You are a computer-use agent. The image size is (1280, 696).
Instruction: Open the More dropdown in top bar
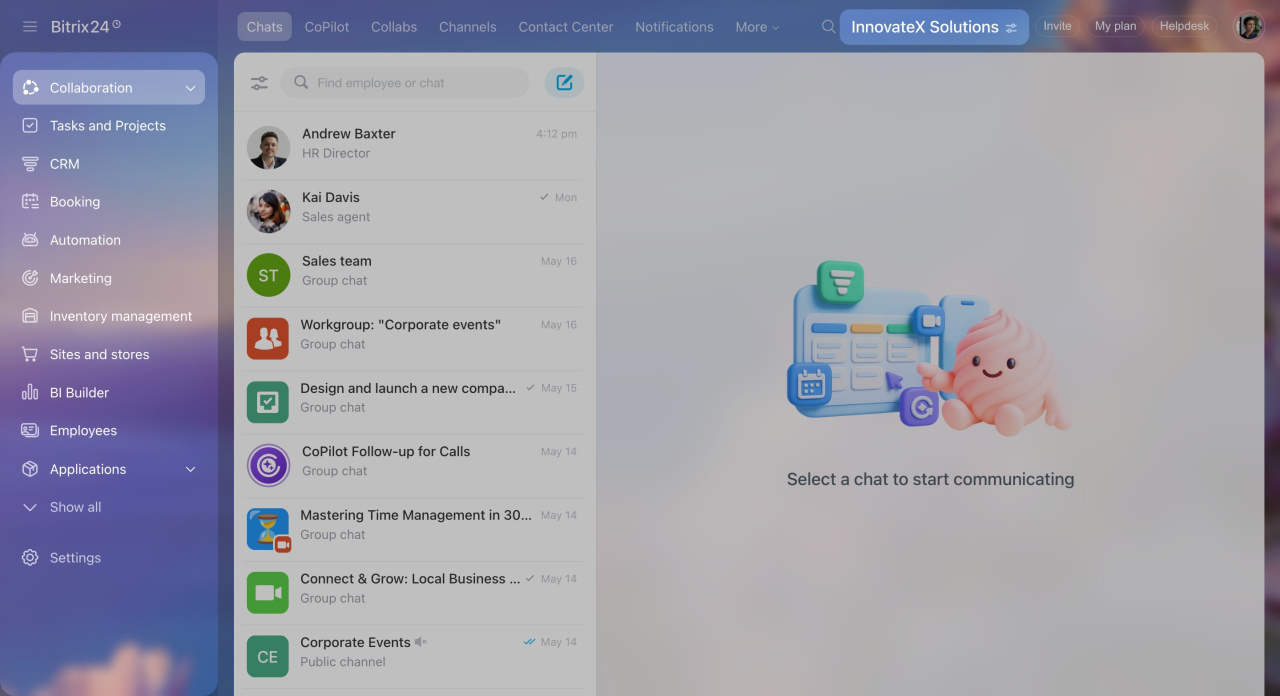coord(757,27)
